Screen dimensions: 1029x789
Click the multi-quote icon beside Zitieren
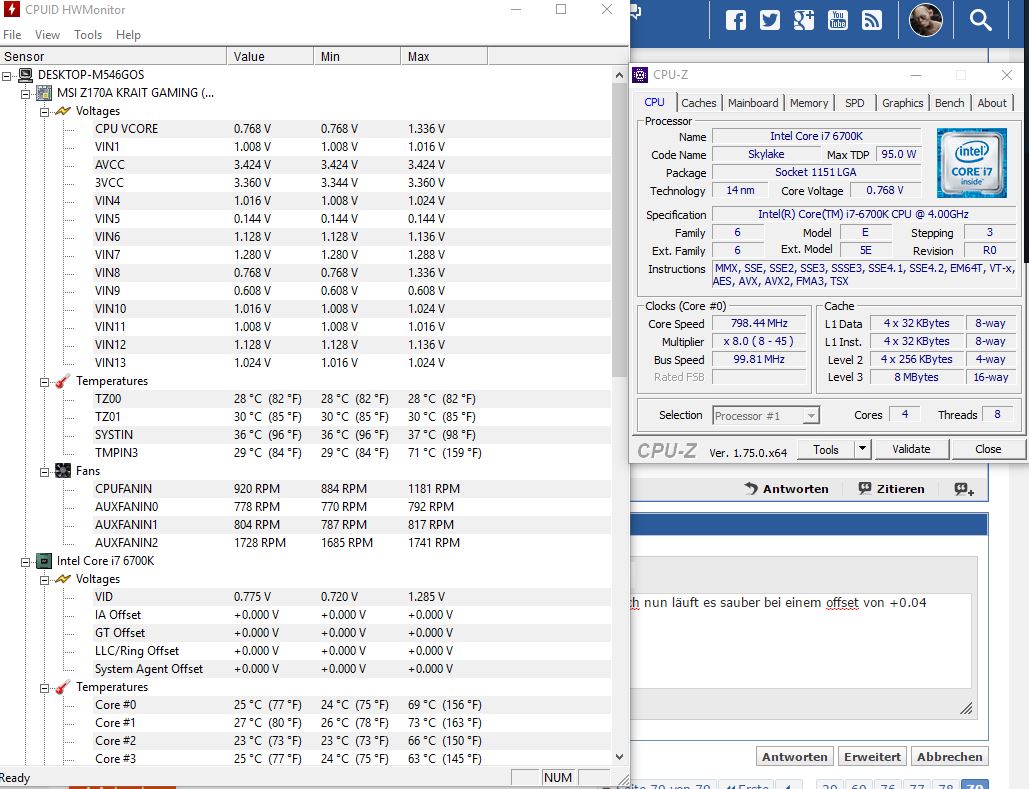[964, 489]
